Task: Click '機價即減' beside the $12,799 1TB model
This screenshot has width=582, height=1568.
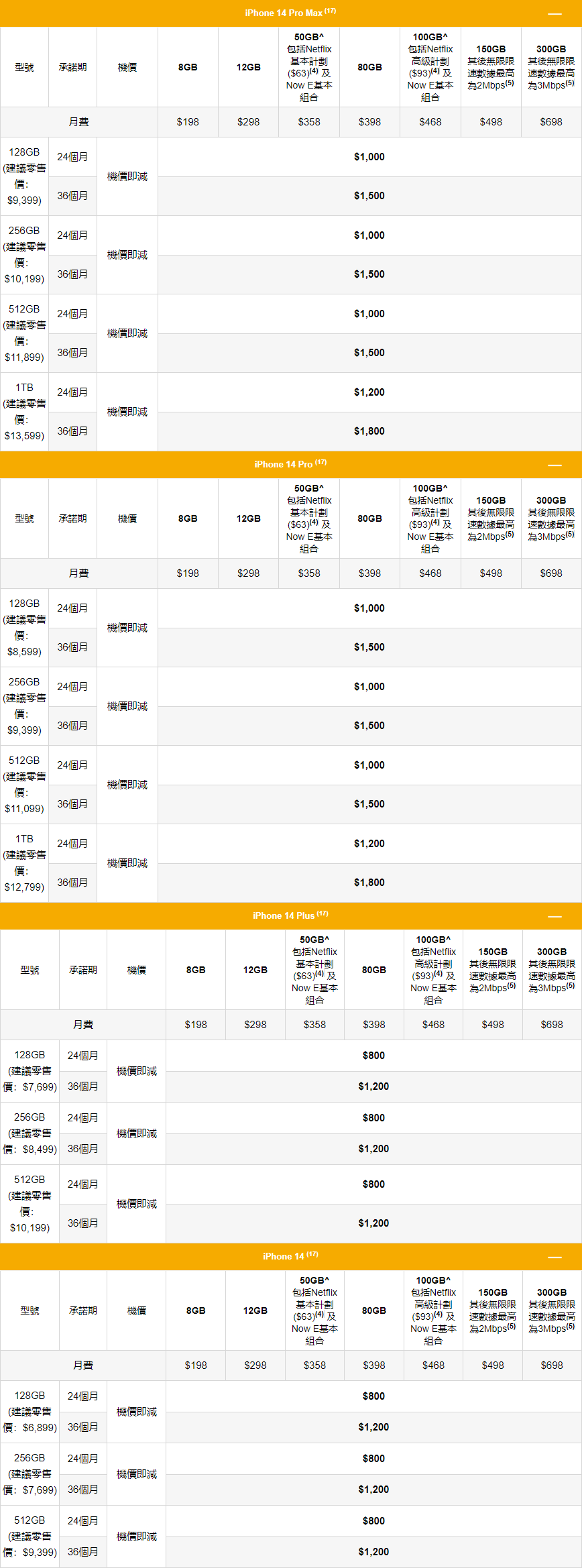Action: point(127,863)
